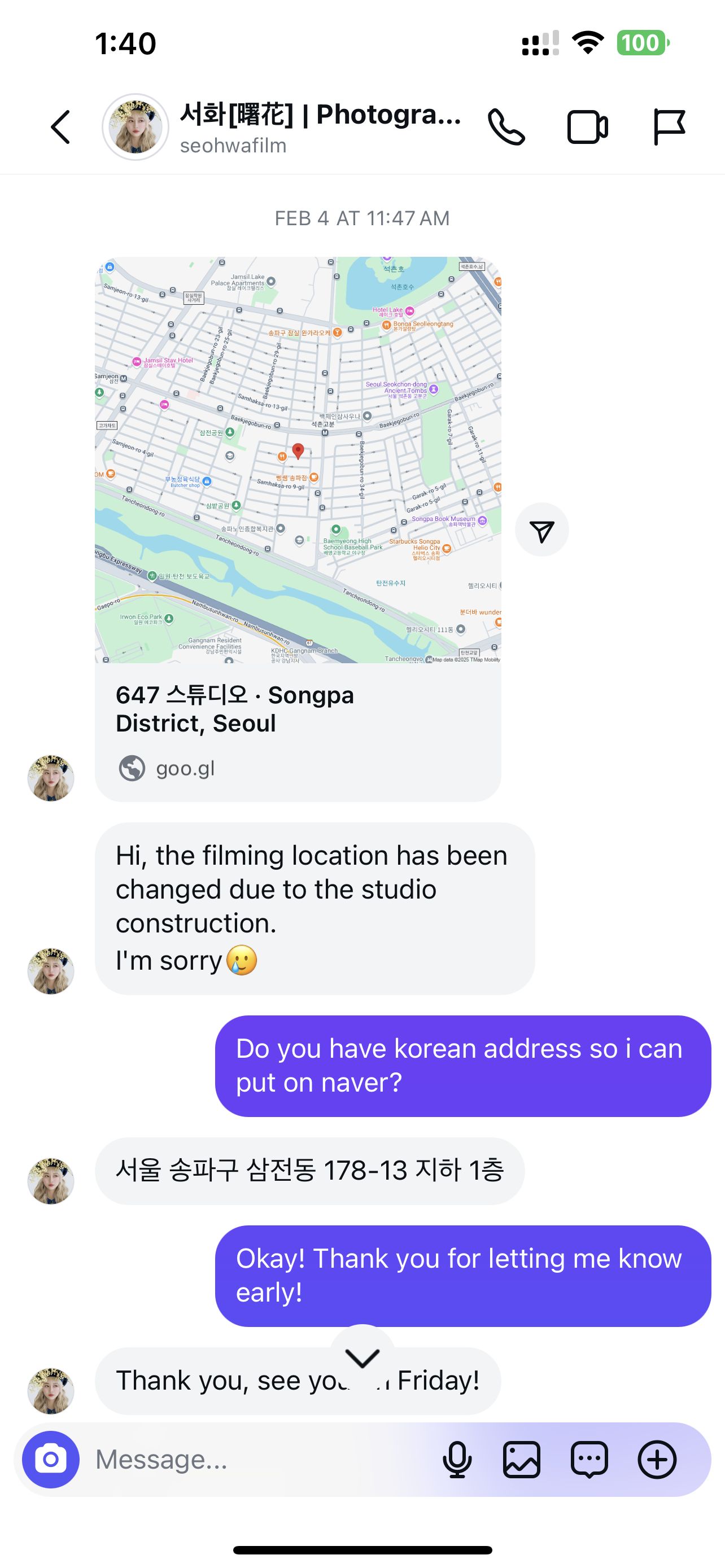Tap the flag icon in header
725x1568 pixels.
pos(669,127)
